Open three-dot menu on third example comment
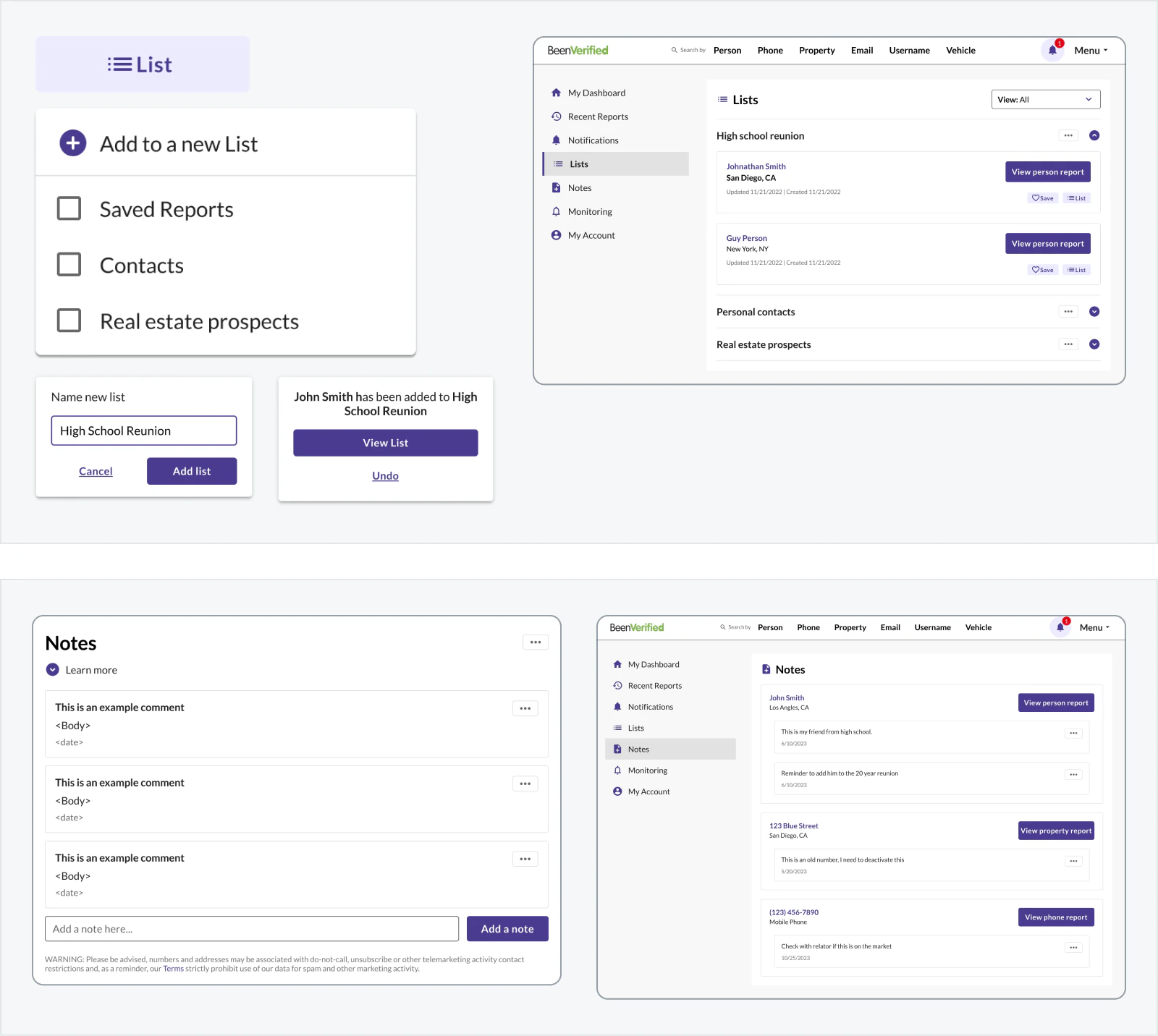The image size is (1158, 1036). click(525, 859)
